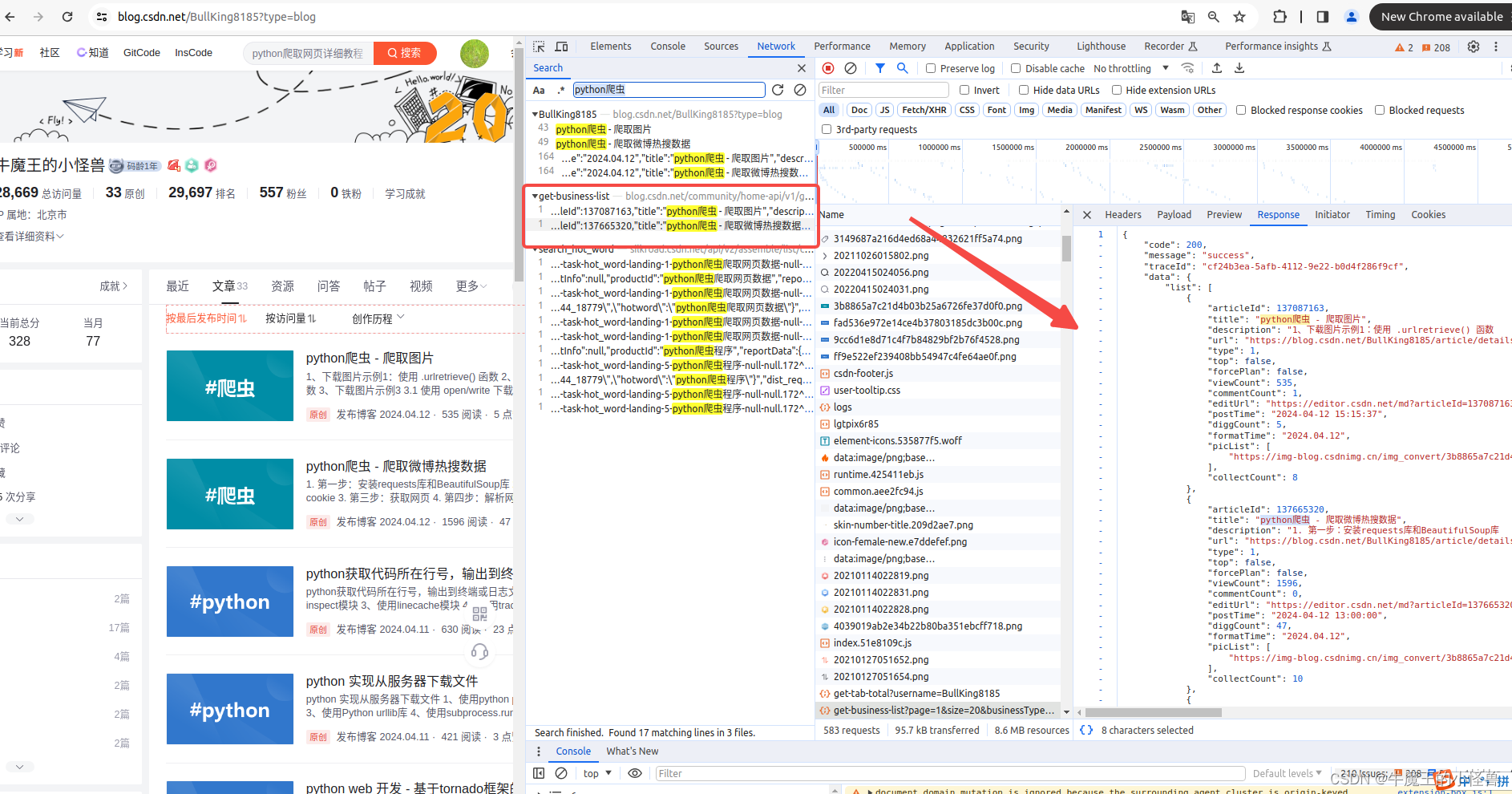Image resolution: width=1512 pixels, height=794 pixels.
Task: Click the network search magnifier icon
Action: click(x=903, y=68)
